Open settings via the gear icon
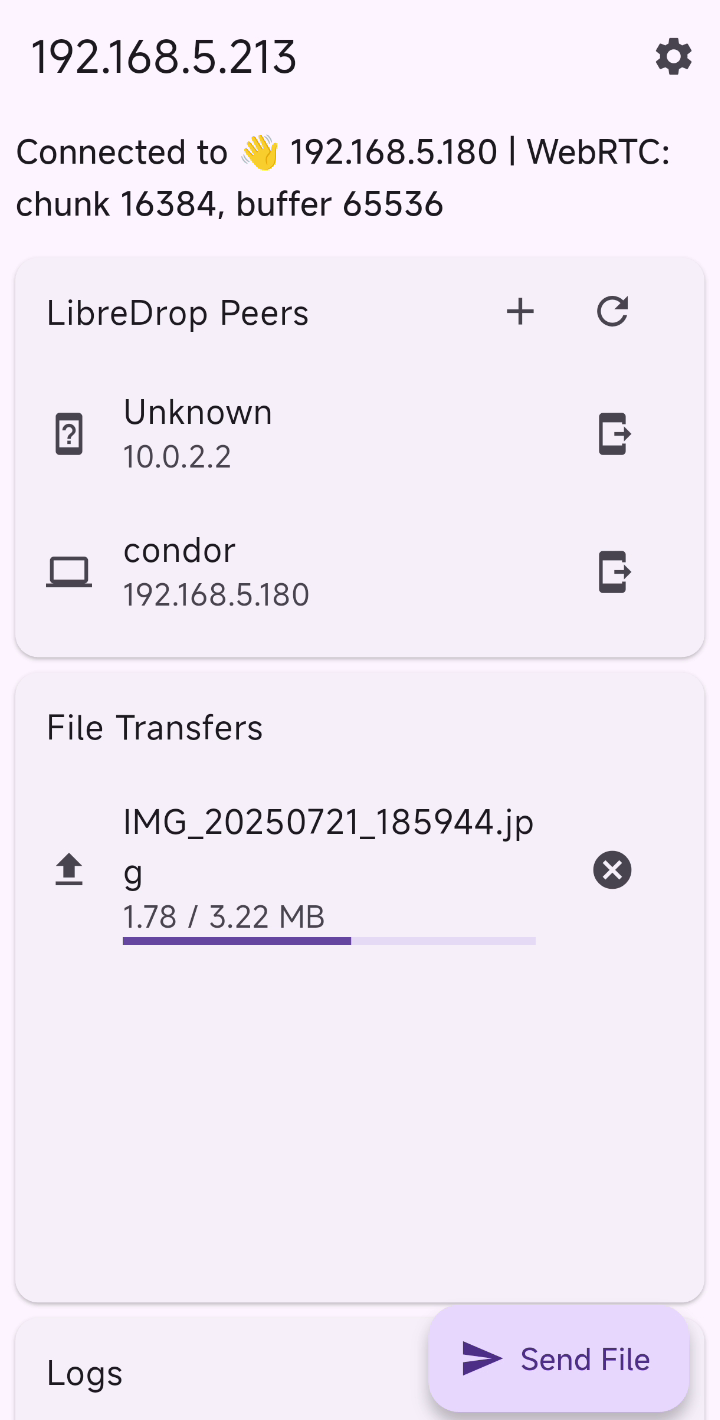 point(673,57)
